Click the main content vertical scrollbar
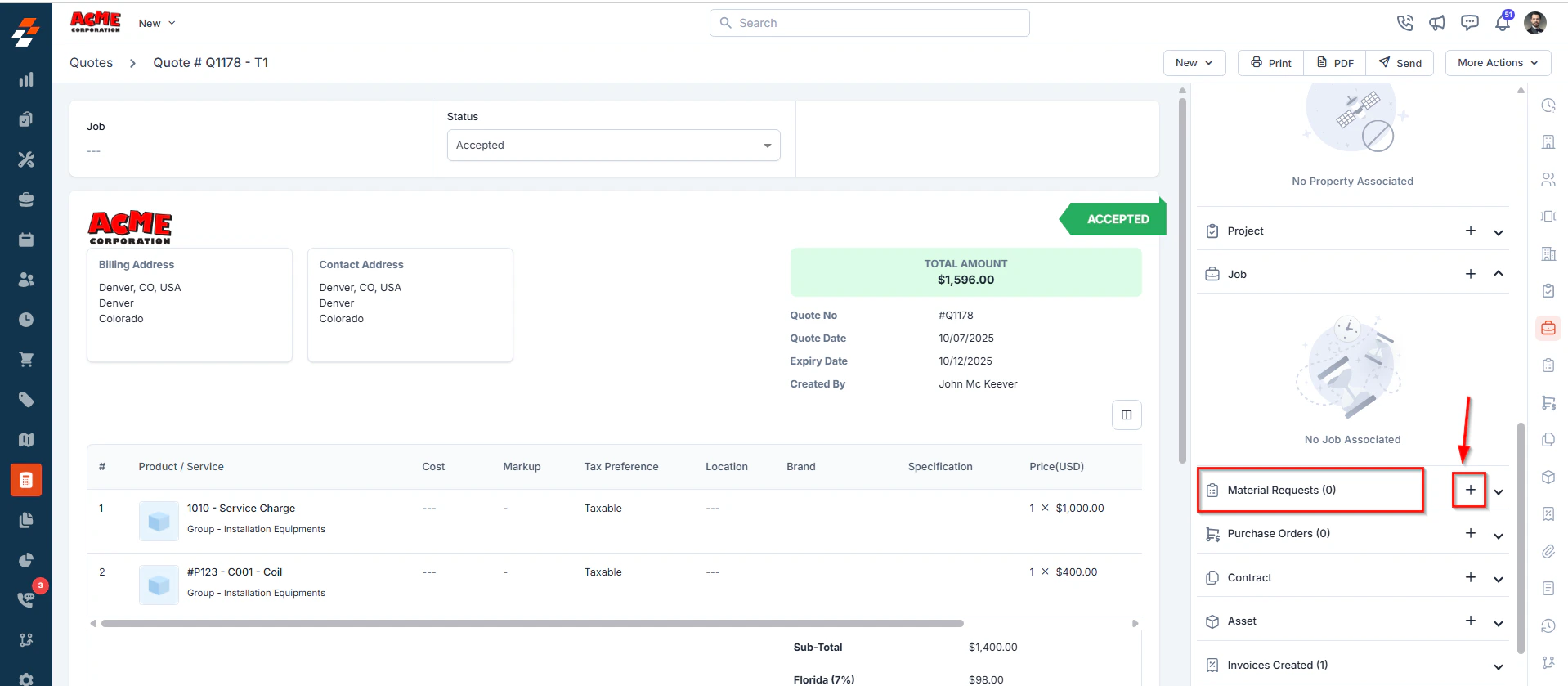 point(1182,280)
